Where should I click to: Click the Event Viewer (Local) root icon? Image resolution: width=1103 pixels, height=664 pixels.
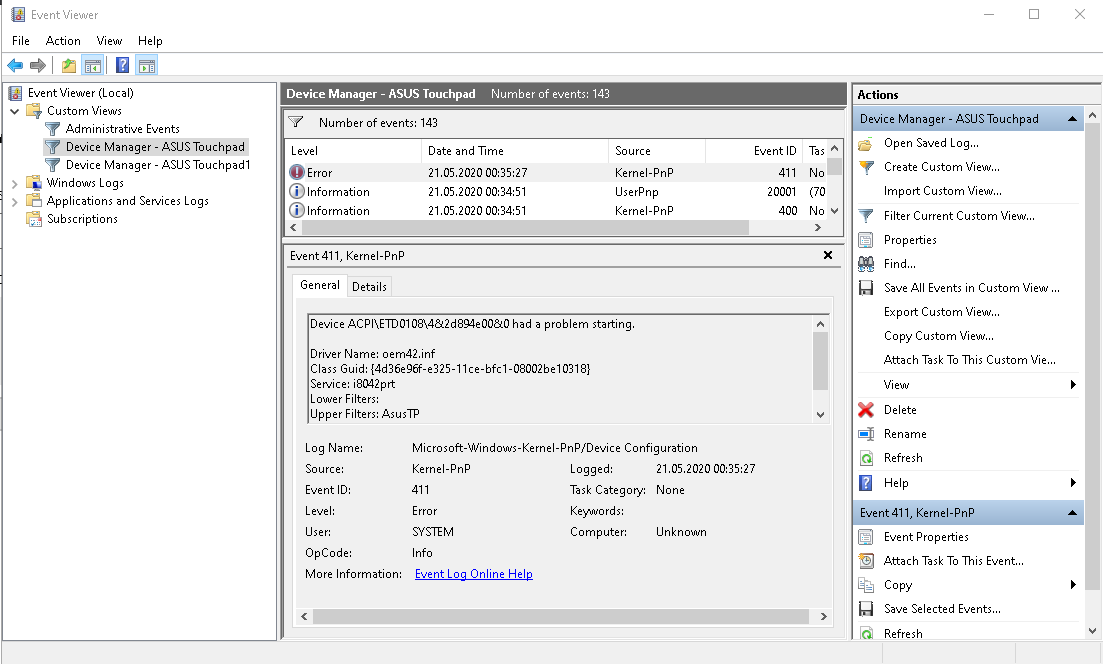point(15,93)
